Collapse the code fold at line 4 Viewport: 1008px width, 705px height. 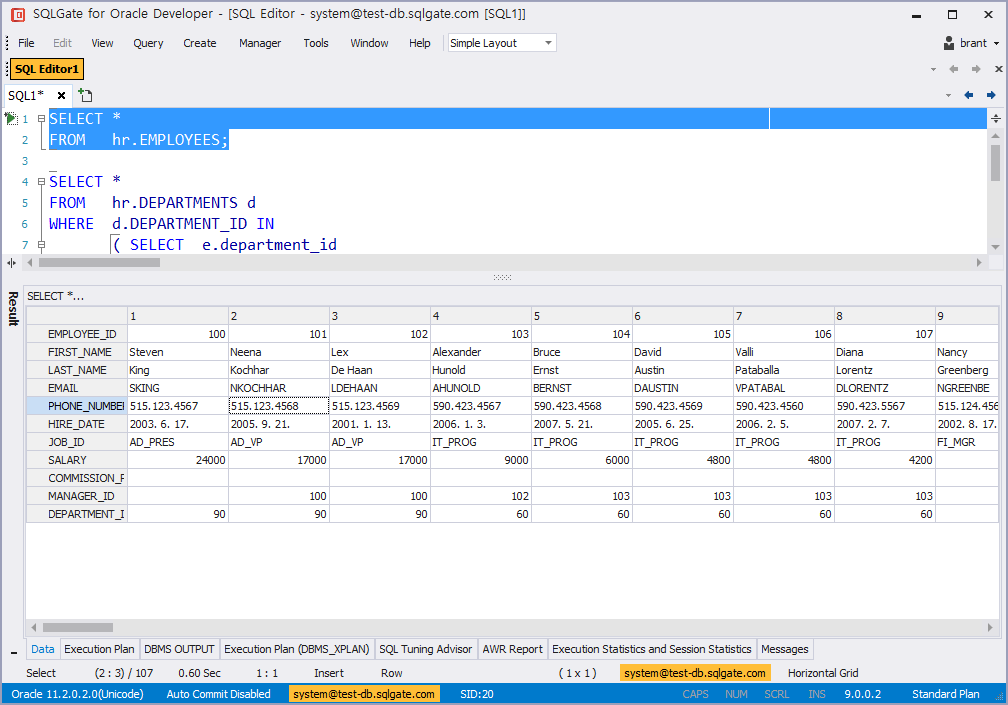click(40, 181)
